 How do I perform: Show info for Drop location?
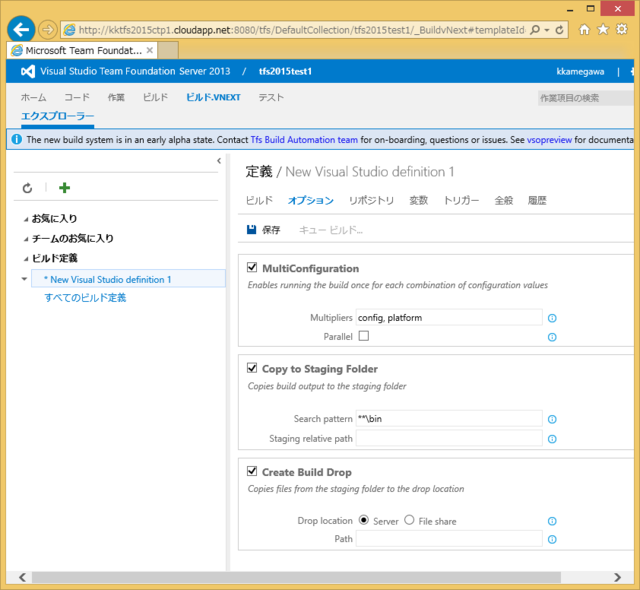552,521
